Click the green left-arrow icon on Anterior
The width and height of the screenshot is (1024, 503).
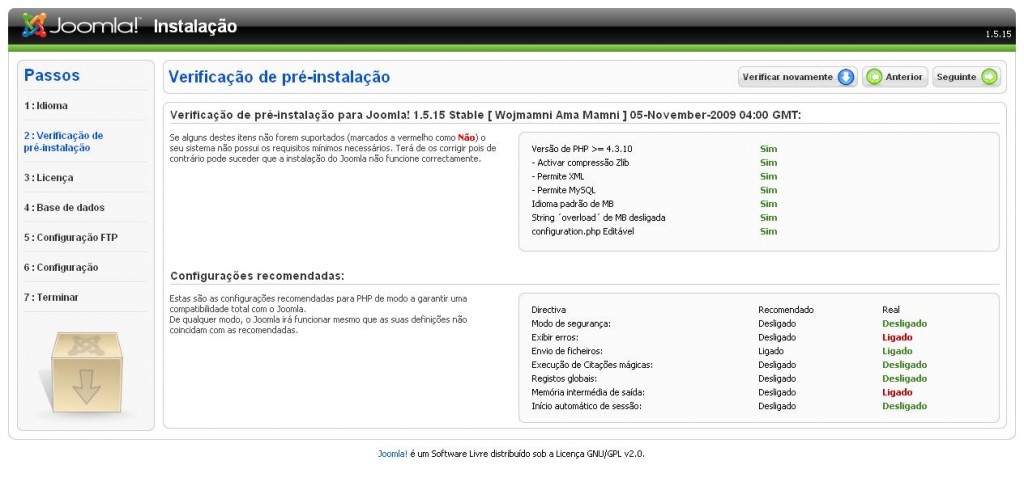coord(874,77)
